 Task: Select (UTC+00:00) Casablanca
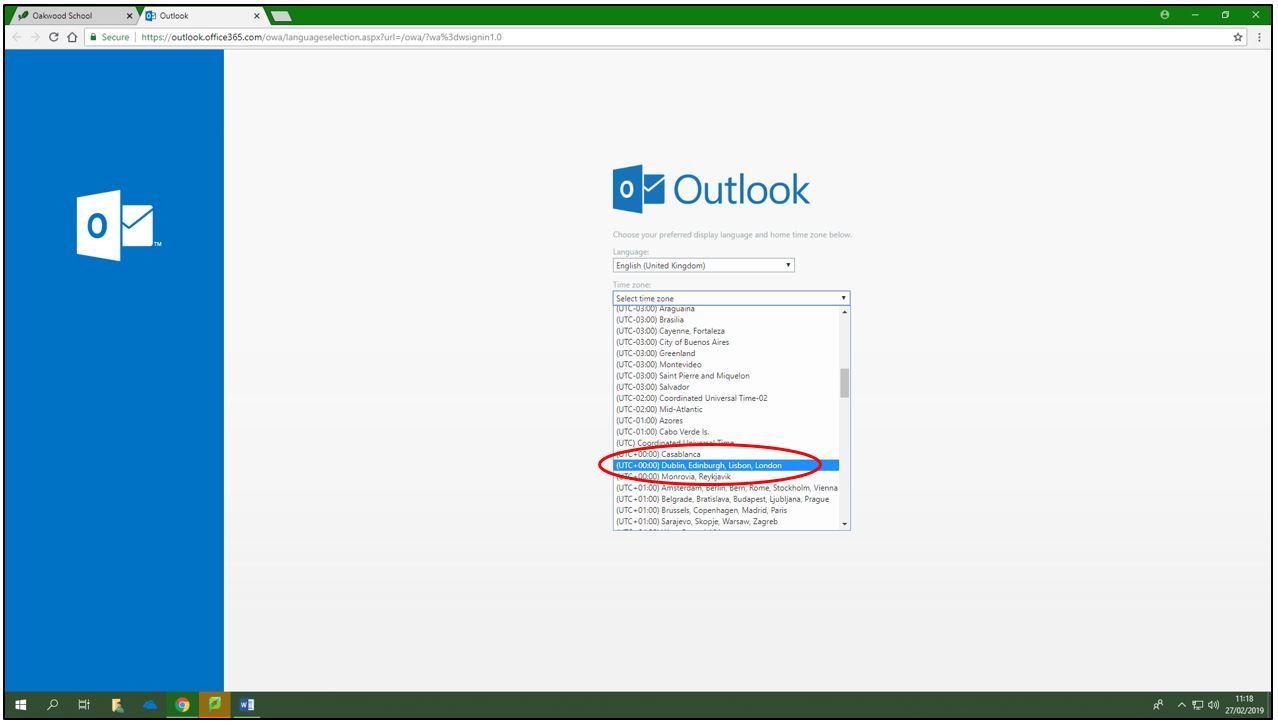coord(726,454)
